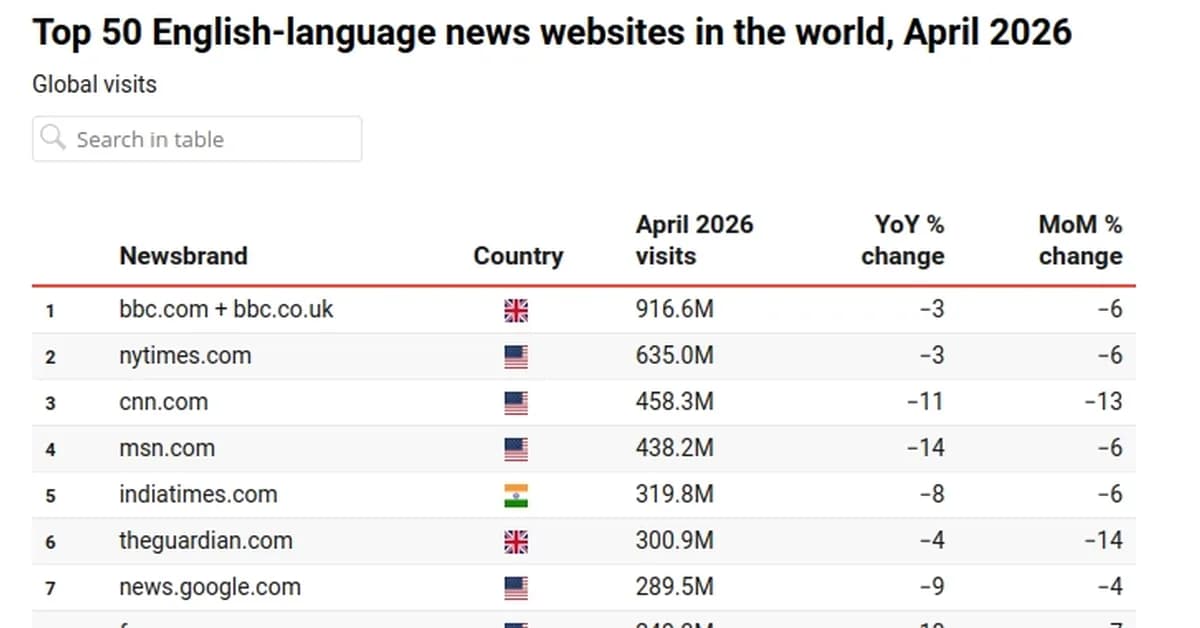Sort by YoY % change header

click(902, 240)
